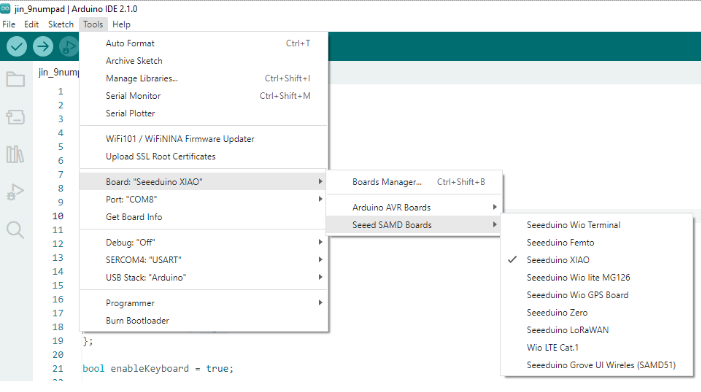
Task: Expand Debug: "Off" submenu
Action: click(x=204, y=242)
